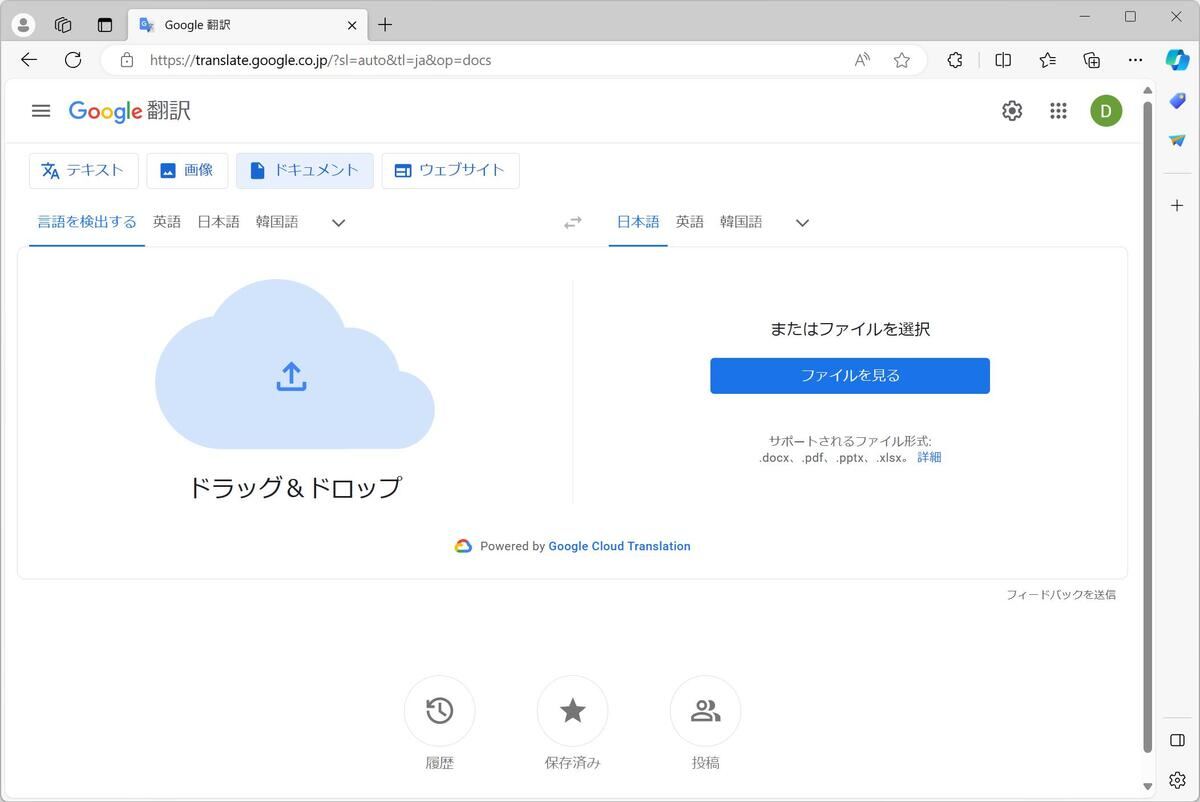Open browser profile icon
The width and height of the screenshot is (1200, 802).
(22, 25)
